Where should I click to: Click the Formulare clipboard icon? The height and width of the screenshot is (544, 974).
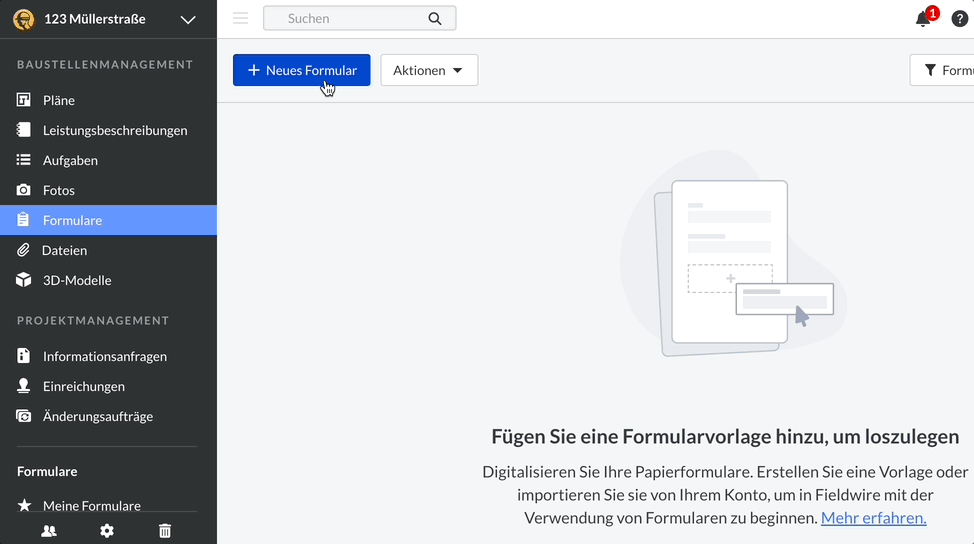(24, 219)
